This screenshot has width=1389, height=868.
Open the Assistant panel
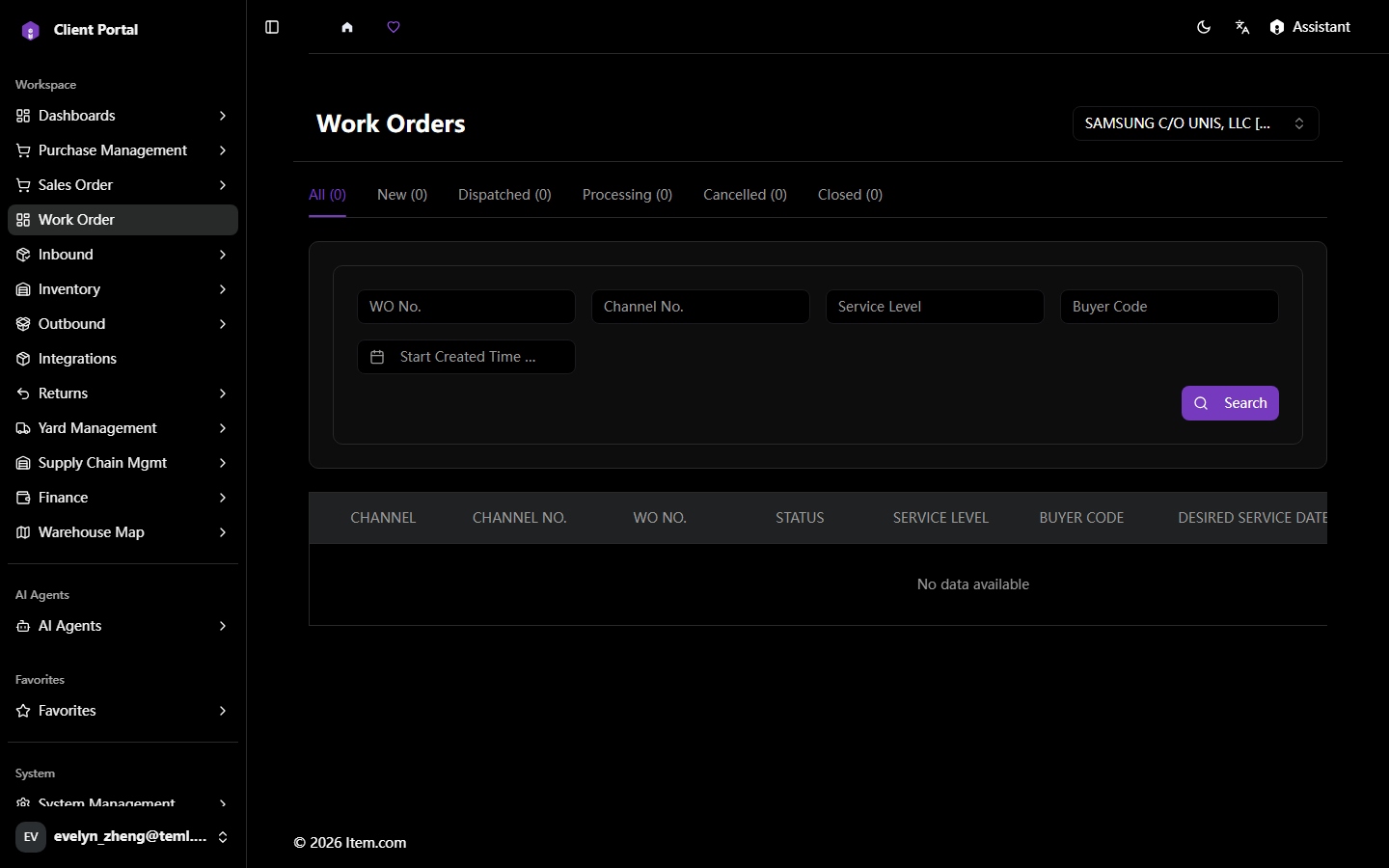[x=1310, y=27]
